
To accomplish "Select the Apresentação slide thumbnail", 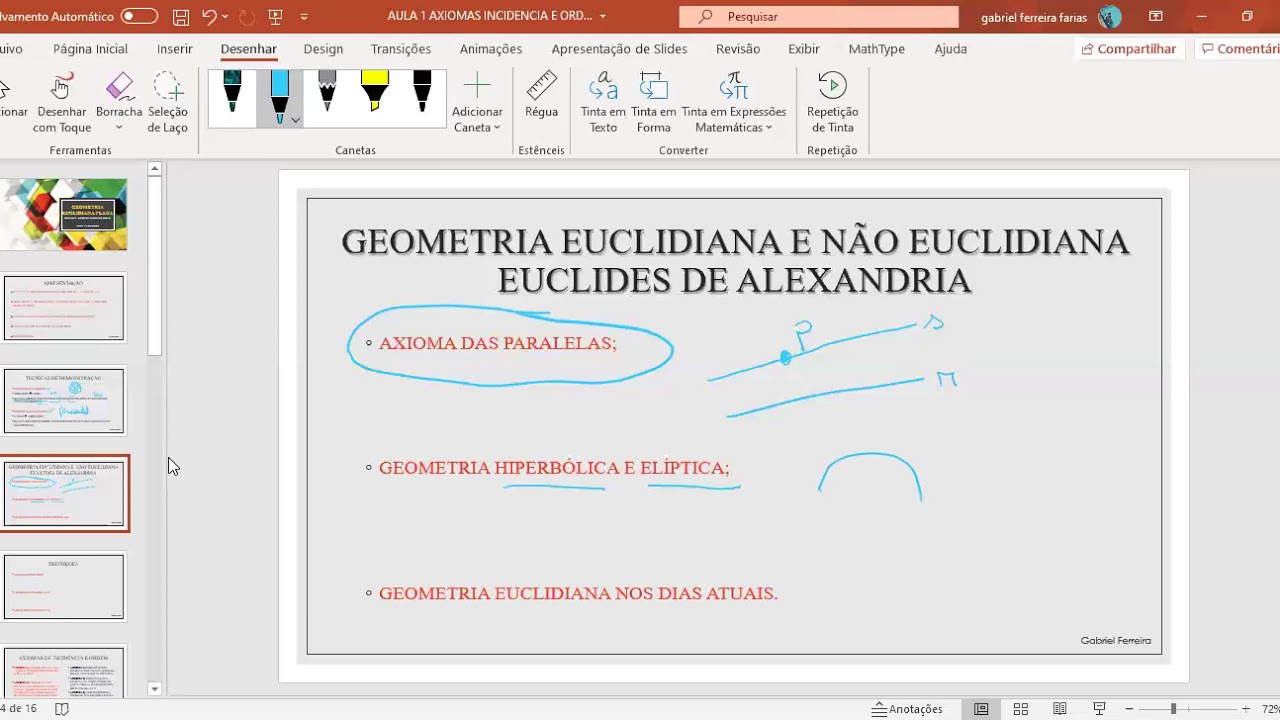I will click(64, 308).
